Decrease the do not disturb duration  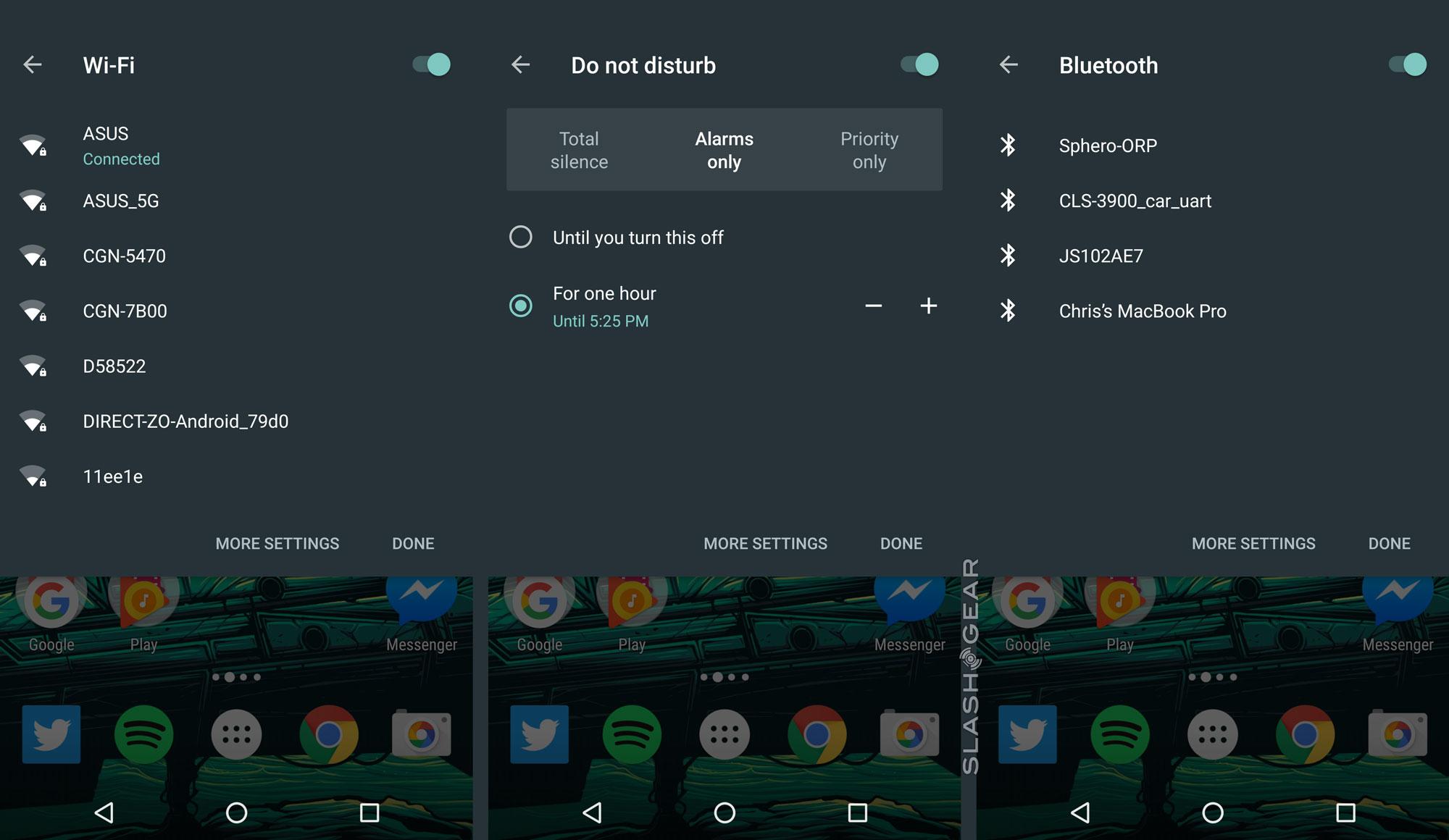(874, 306)
